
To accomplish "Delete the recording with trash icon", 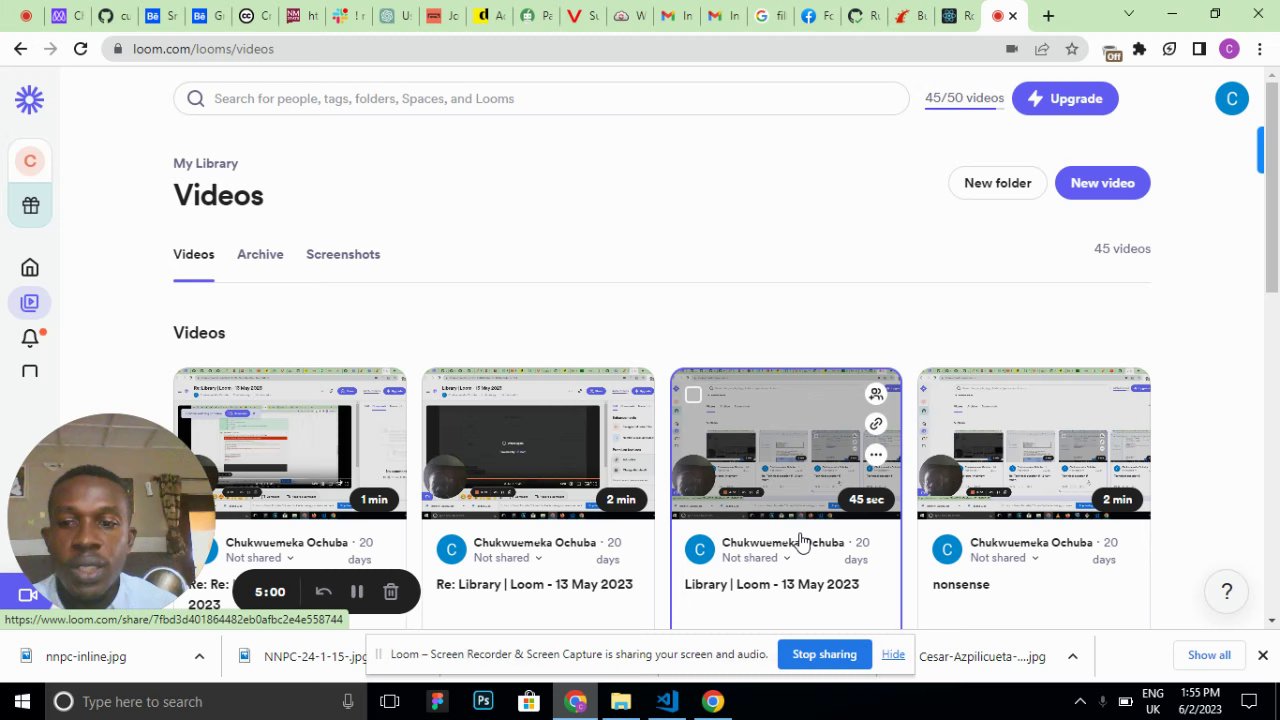I will tap(391, 592).
